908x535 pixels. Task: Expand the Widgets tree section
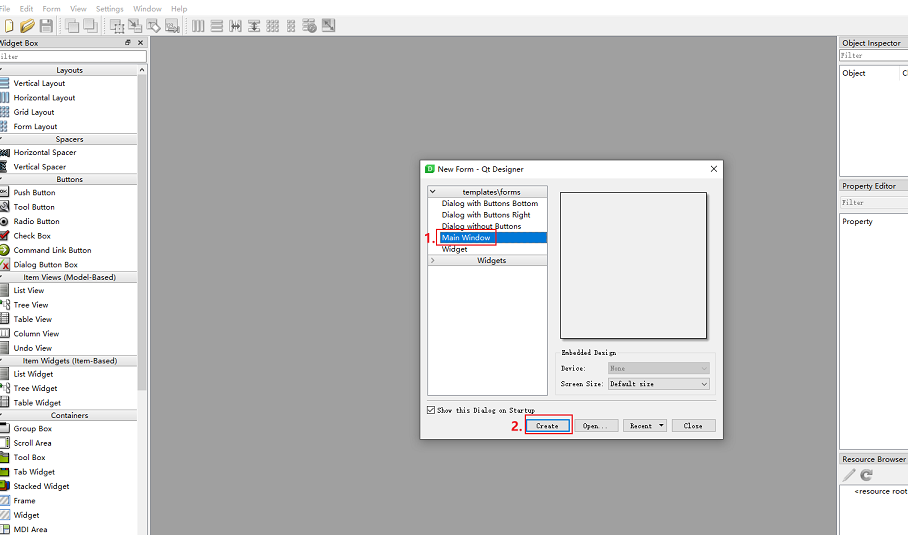click(433, 261)
